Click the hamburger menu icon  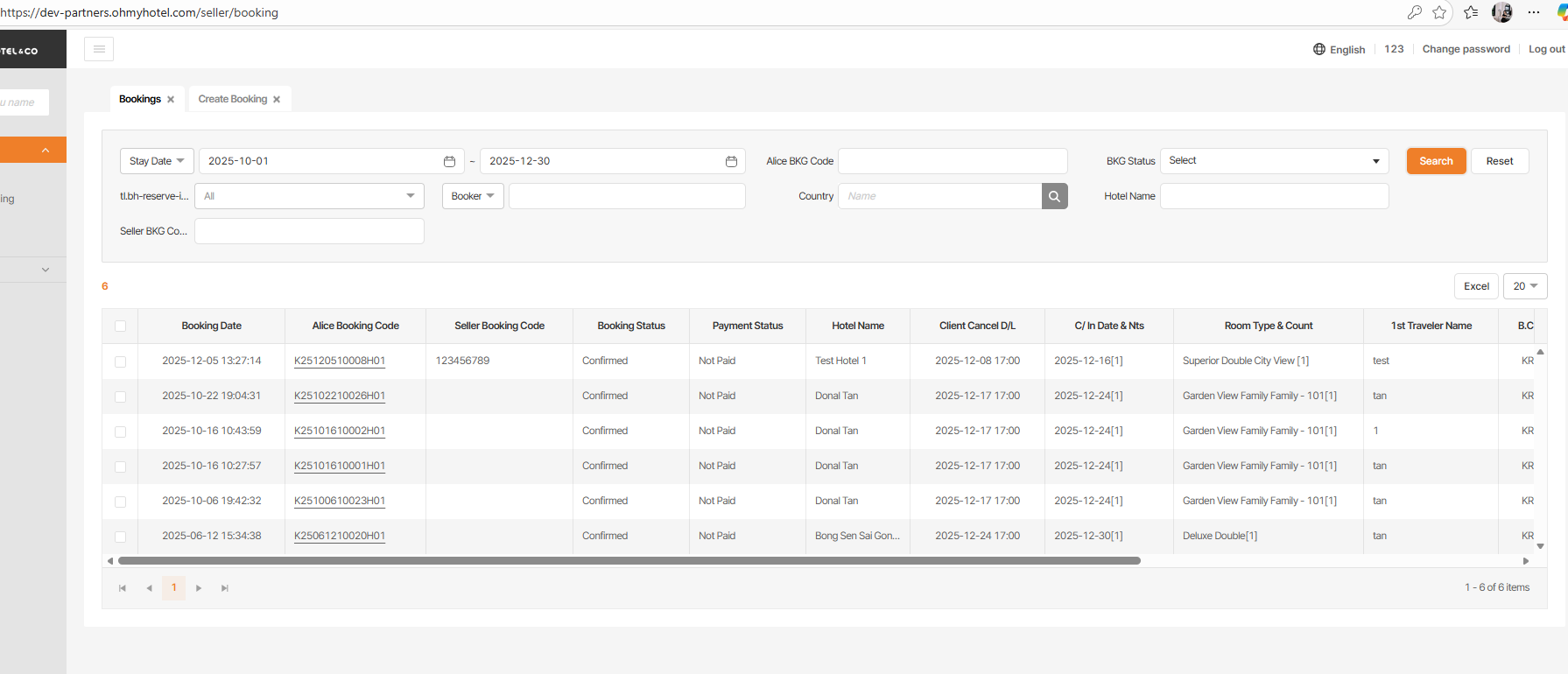click(99, 49)
